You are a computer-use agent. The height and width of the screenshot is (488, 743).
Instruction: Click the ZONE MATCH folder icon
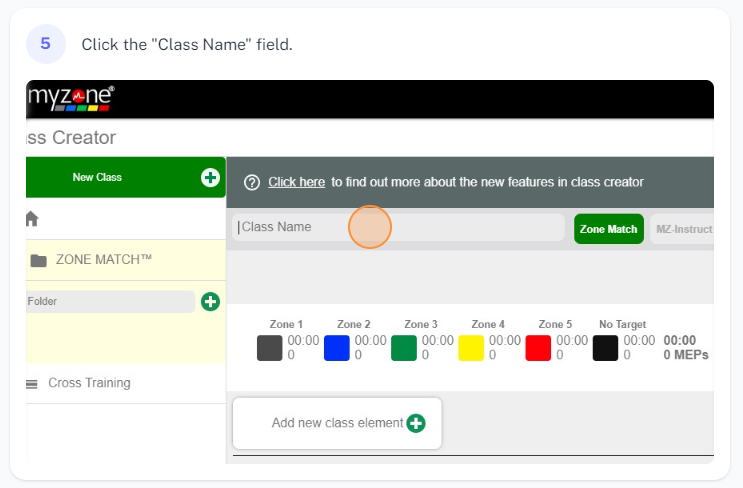coord(38,260)
